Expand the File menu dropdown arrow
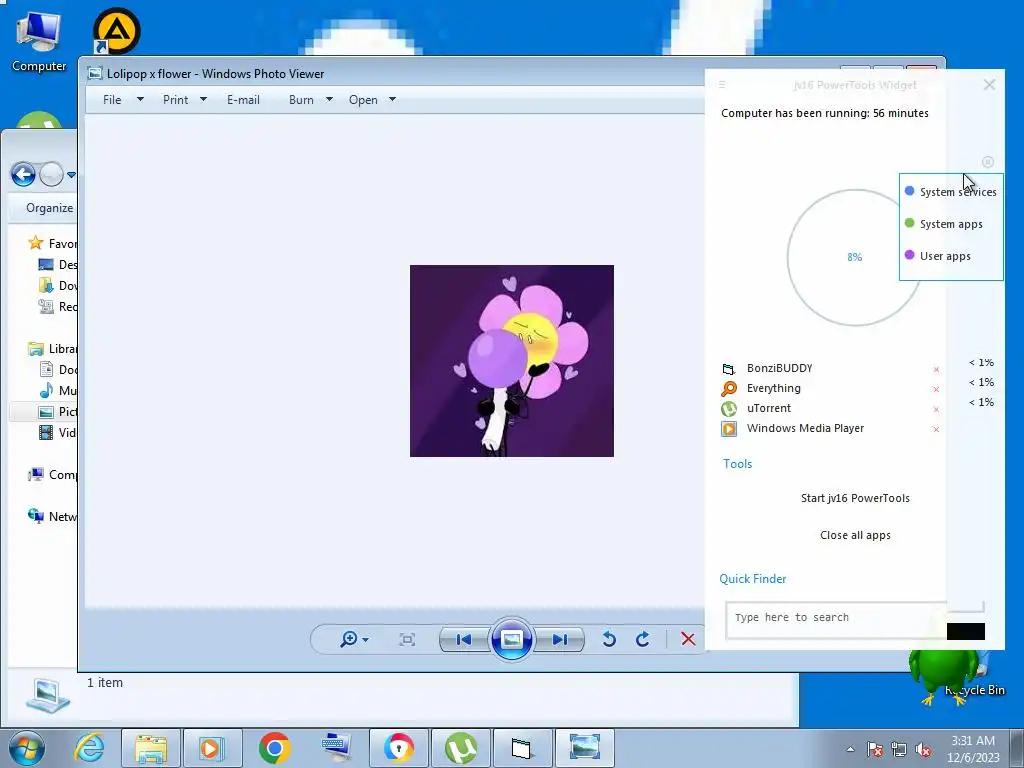1024x768 pixels. click(140, 99)
